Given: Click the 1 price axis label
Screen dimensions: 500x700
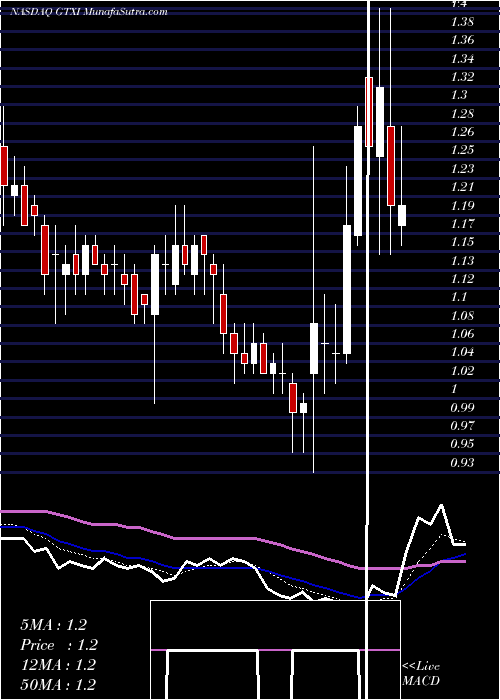Looking at the screenshot, I should [x=455, y=389].
